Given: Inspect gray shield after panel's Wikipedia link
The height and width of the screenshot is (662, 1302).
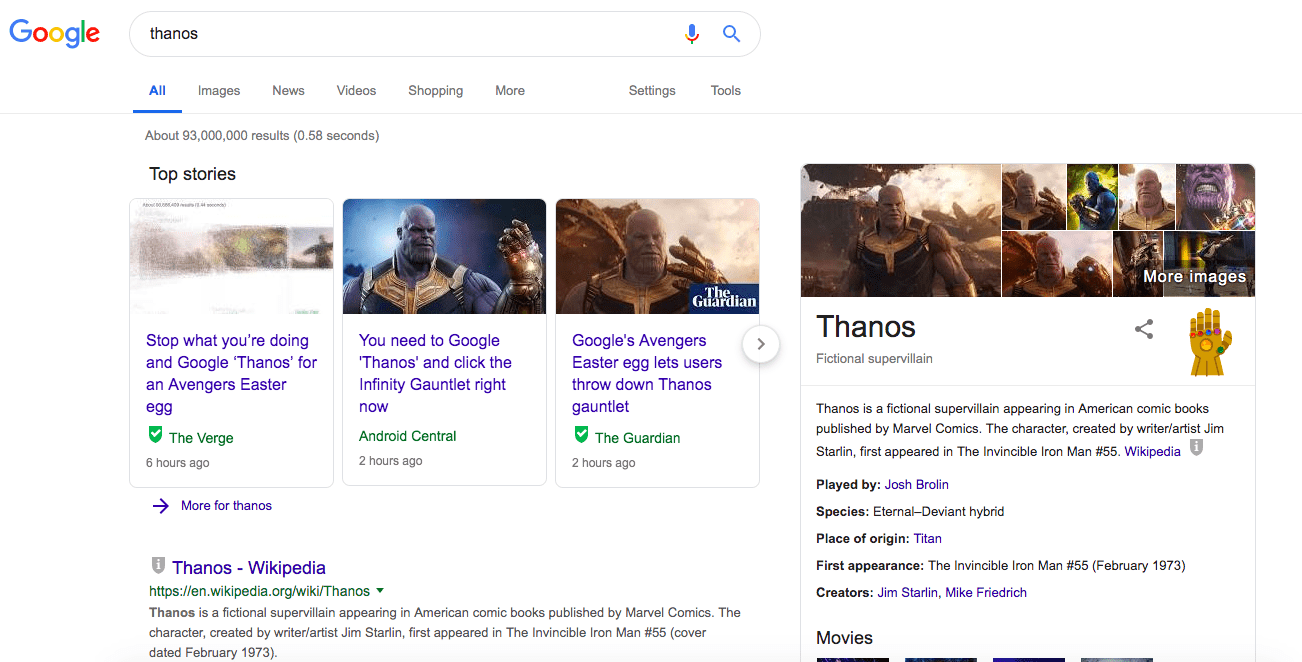Looking at the screenshot, I should pyautogui.click(x=1195, y=448).
